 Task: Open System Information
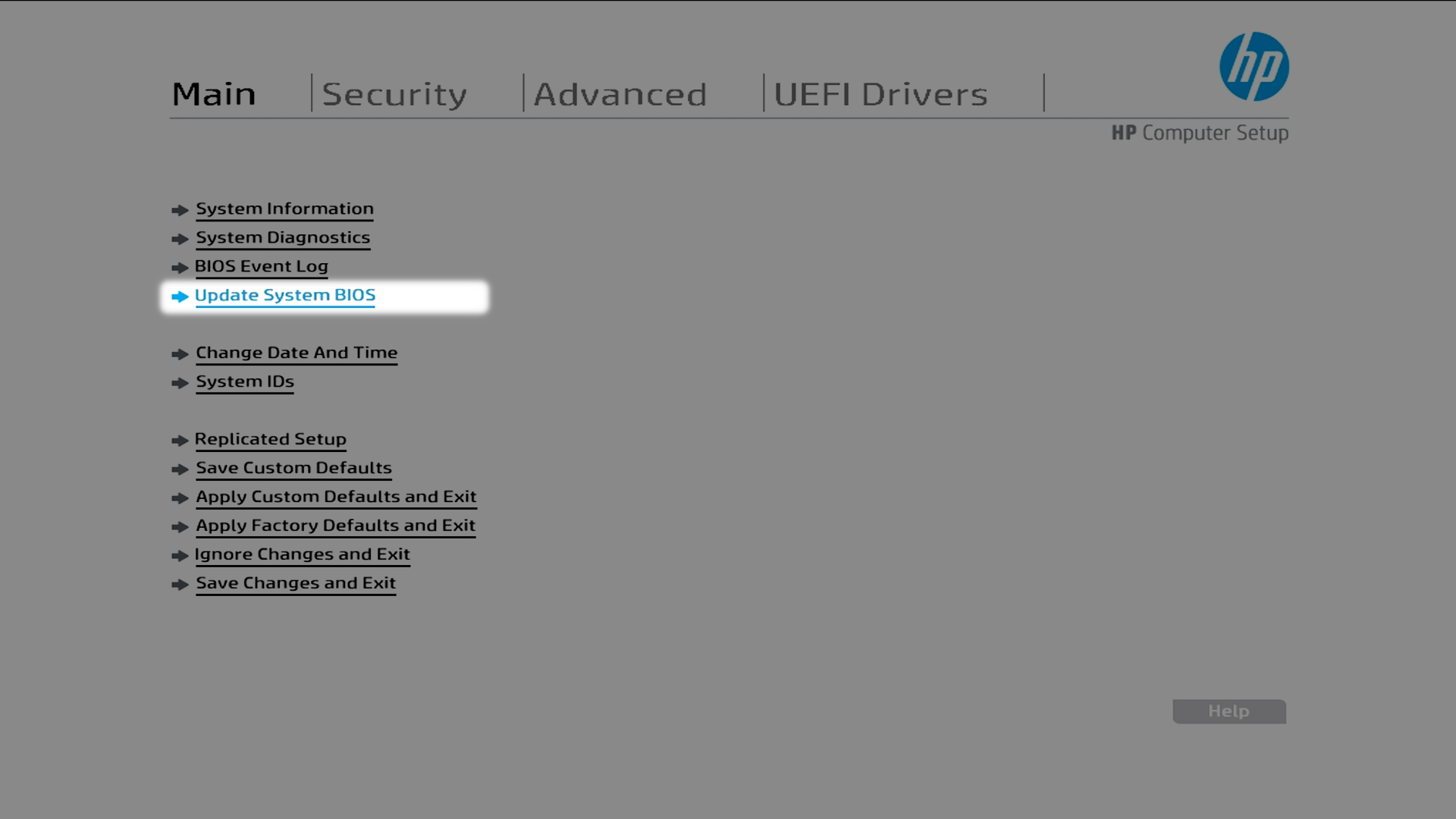click(x=284, y=209)
